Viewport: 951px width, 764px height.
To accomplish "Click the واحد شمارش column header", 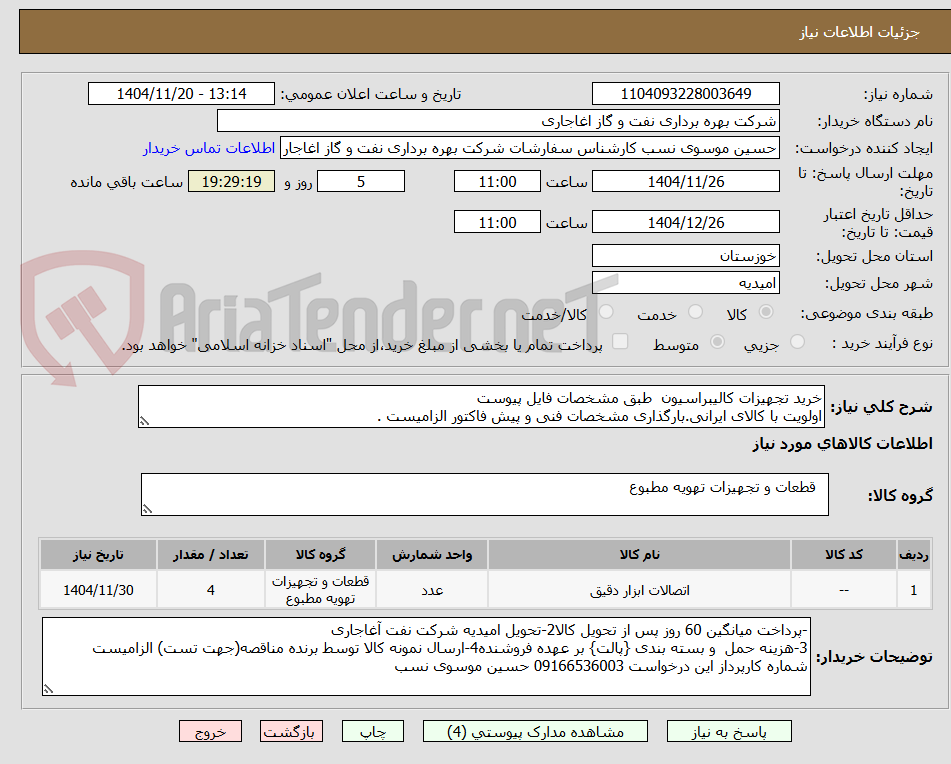I will click(432, 555).
